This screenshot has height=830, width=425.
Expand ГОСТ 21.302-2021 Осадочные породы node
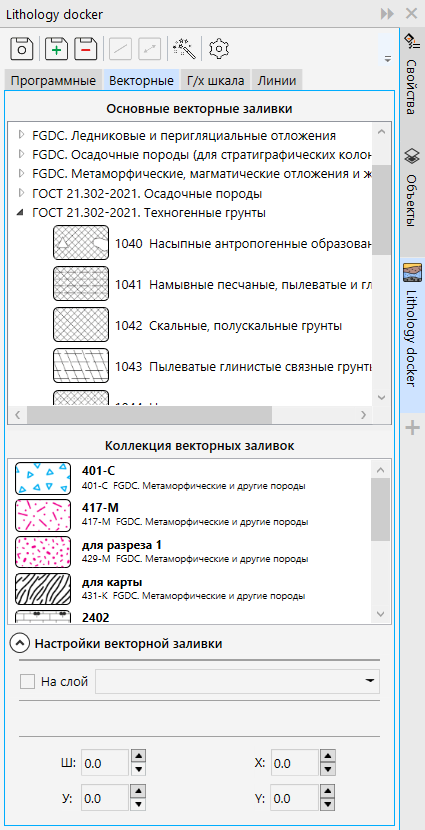[21, 193]
